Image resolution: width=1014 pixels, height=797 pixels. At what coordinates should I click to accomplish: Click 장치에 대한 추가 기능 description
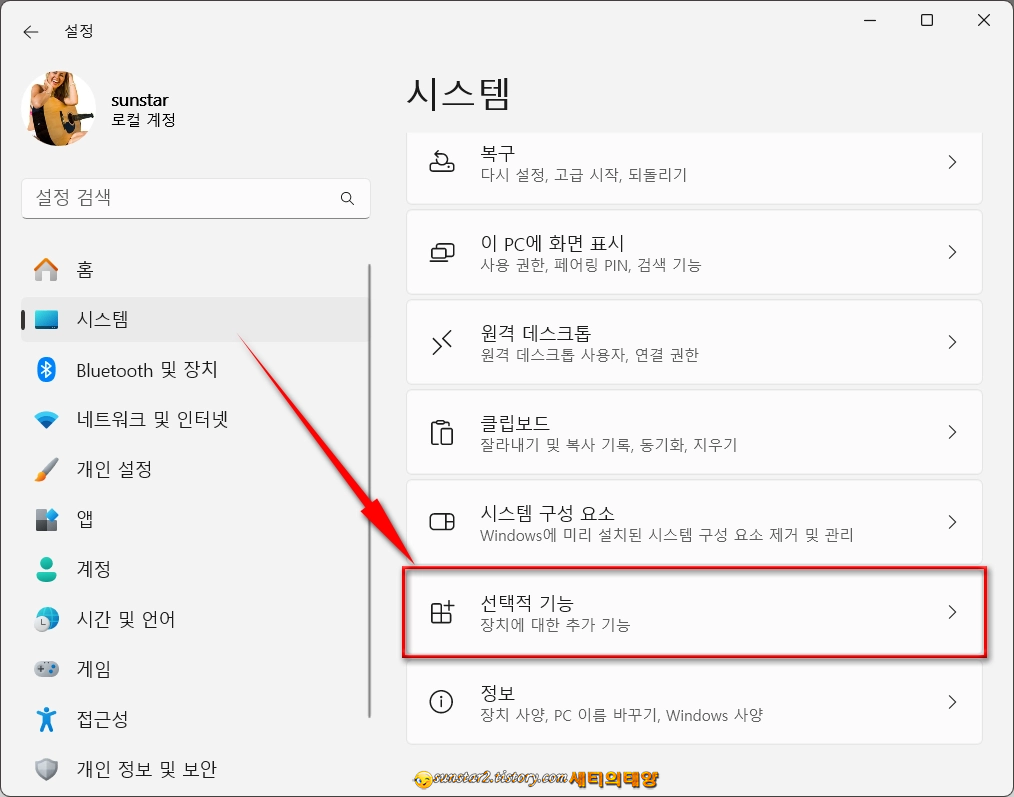tap(555, 625)
